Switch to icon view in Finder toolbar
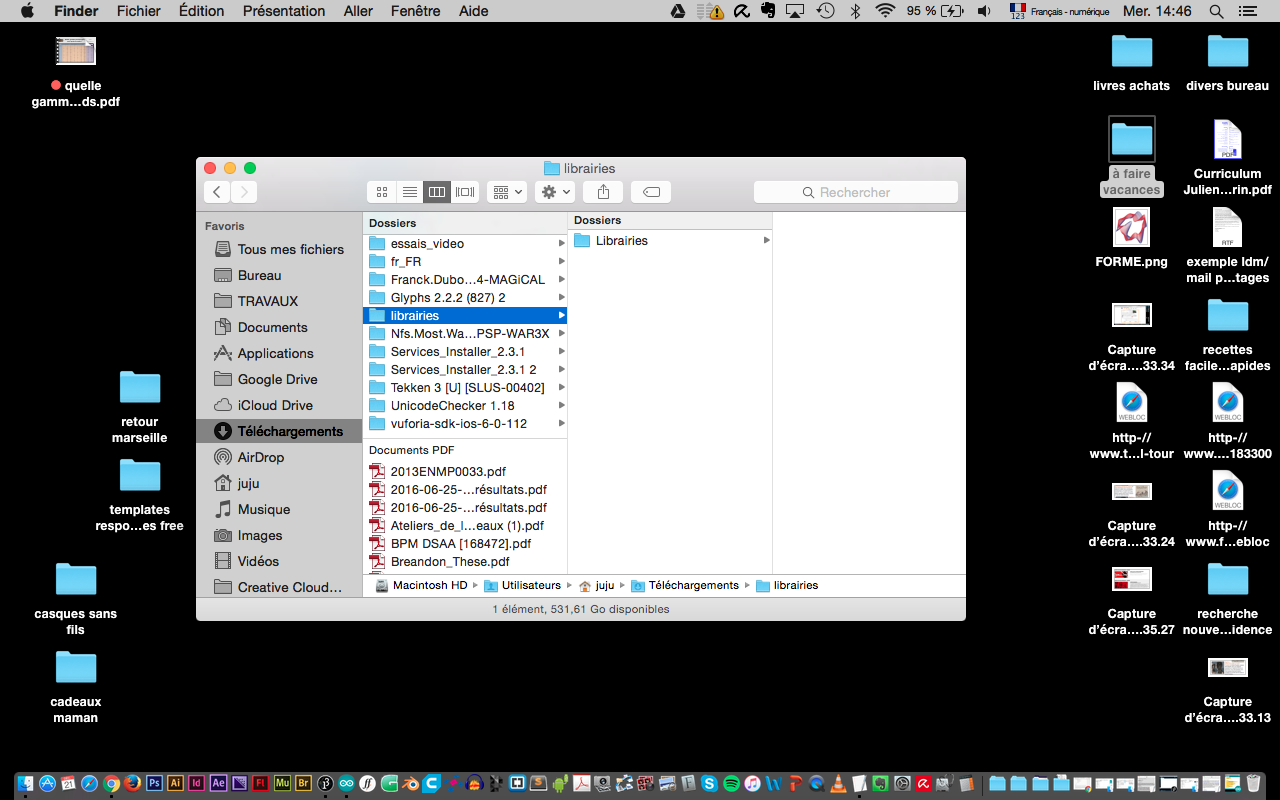The image size is (1280, 800). 381,192
